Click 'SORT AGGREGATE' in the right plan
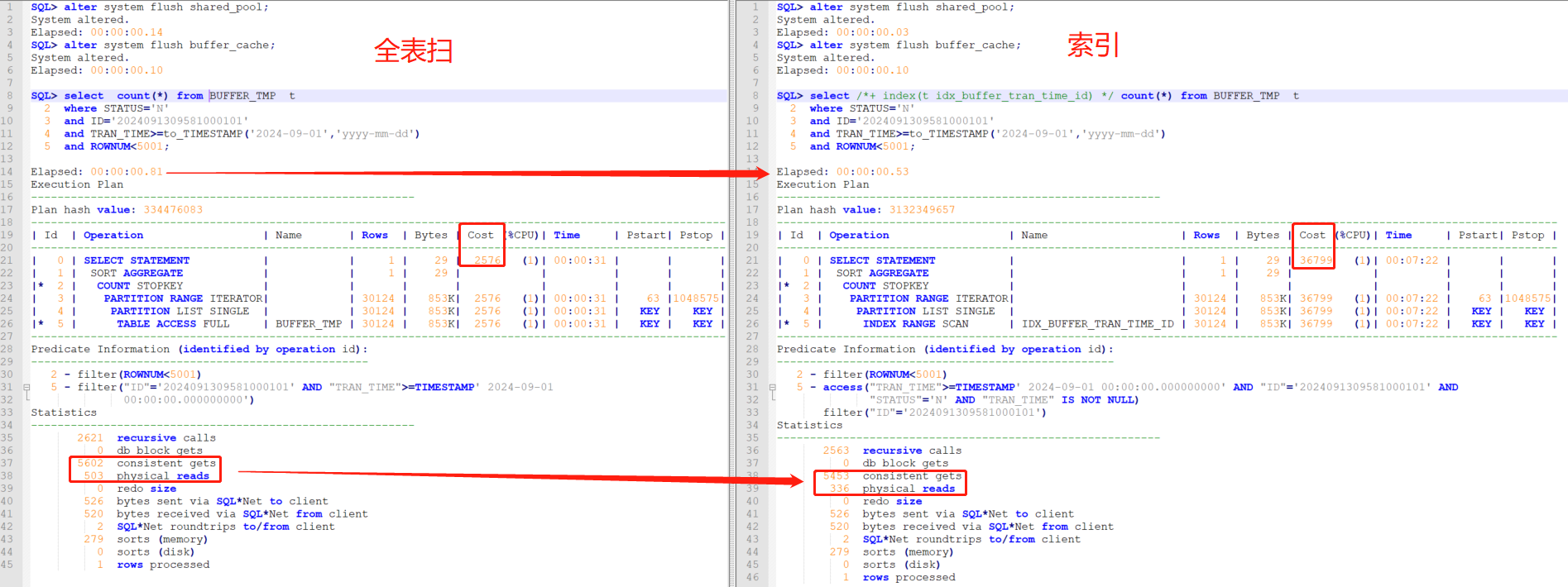Screen dimensions: 1568x587 (x=882, y=274)
